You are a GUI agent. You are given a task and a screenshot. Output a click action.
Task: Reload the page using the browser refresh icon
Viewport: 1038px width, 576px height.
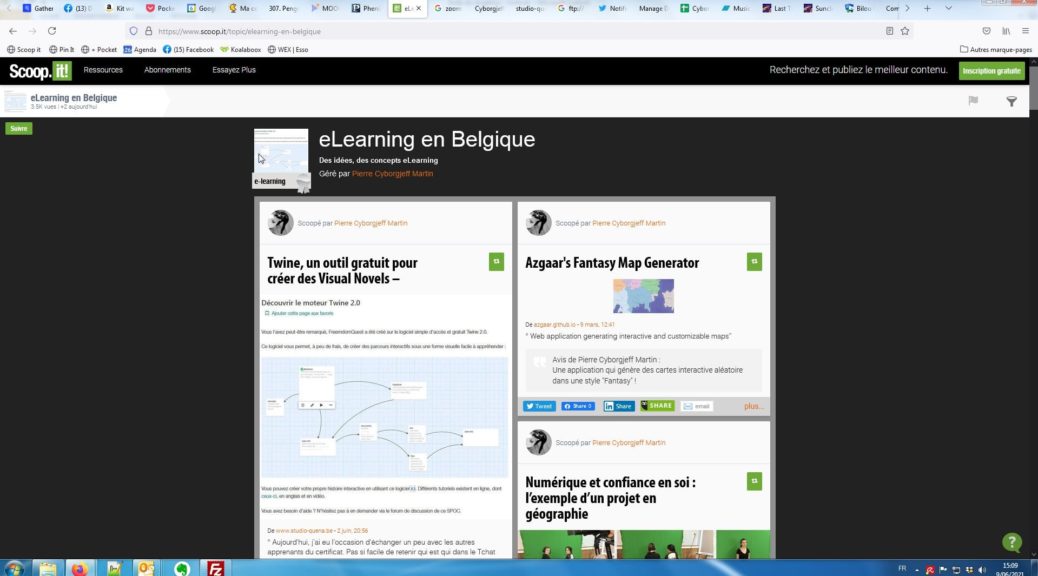point(52,31)
